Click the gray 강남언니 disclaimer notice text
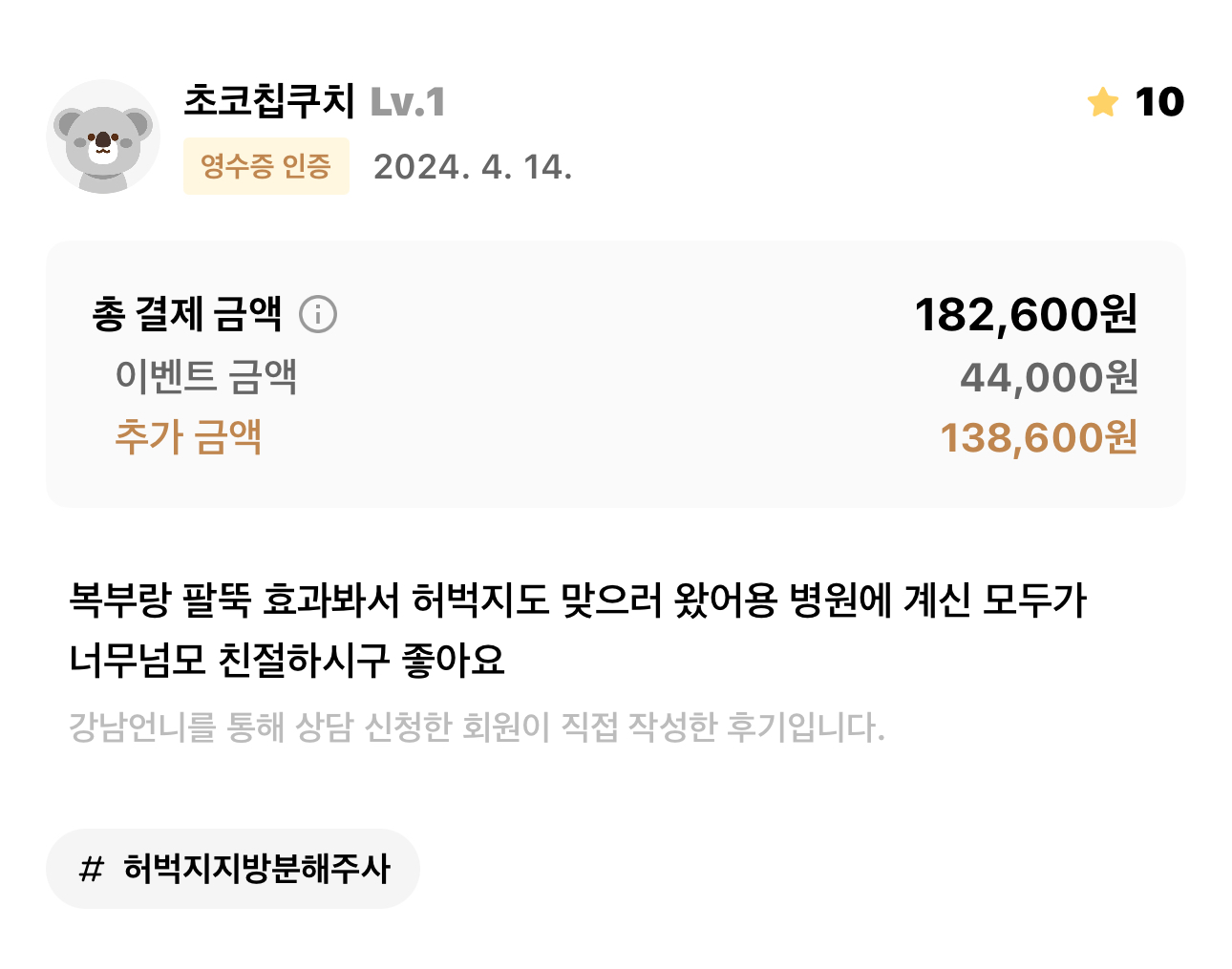The width and height of the screenshot is (1232, 969). (477, 727)
